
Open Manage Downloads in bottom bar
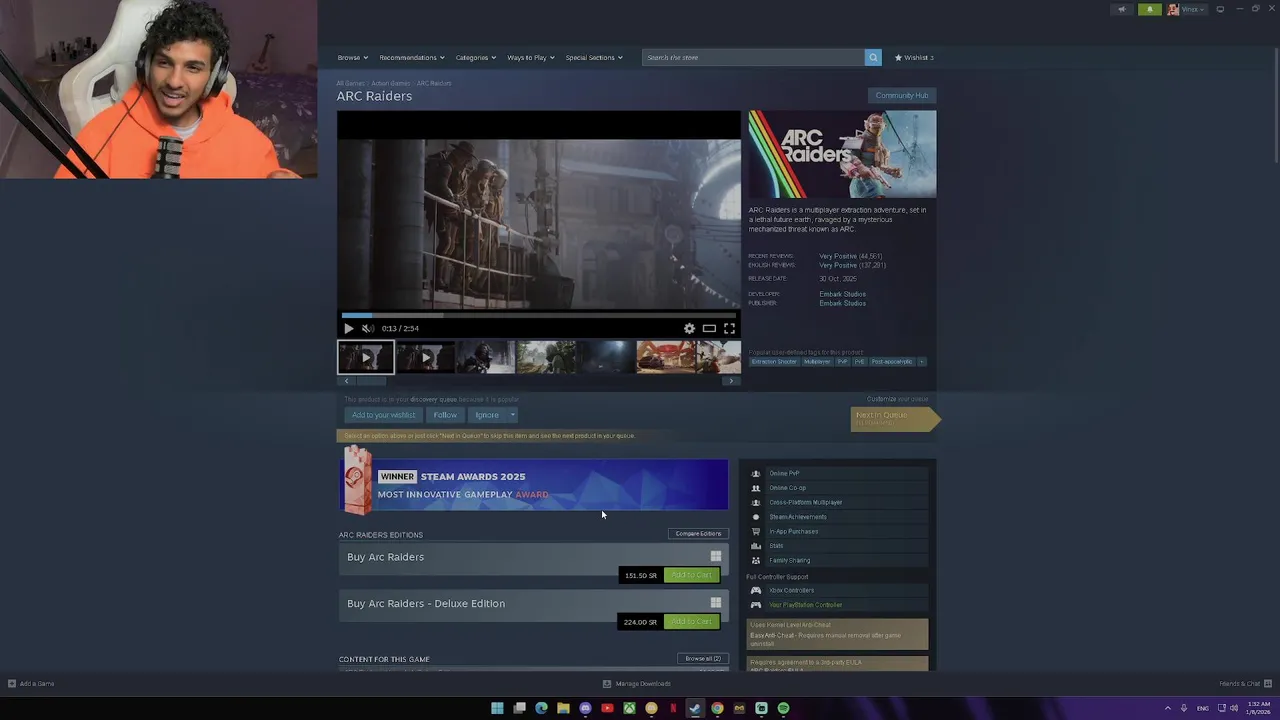(x=636, y=684)
